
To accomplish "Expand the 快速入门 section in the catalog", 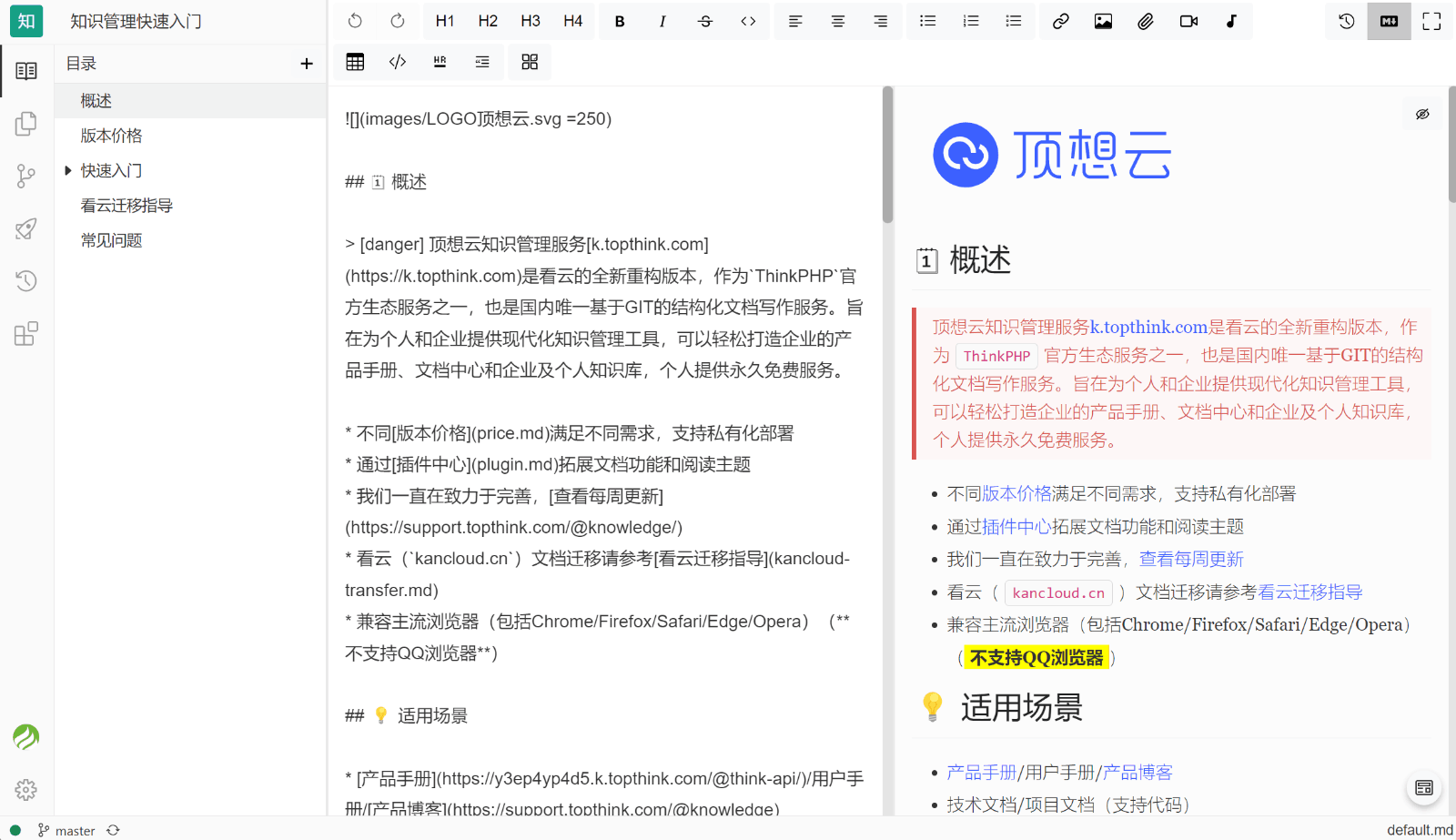I will click(69, 170).
